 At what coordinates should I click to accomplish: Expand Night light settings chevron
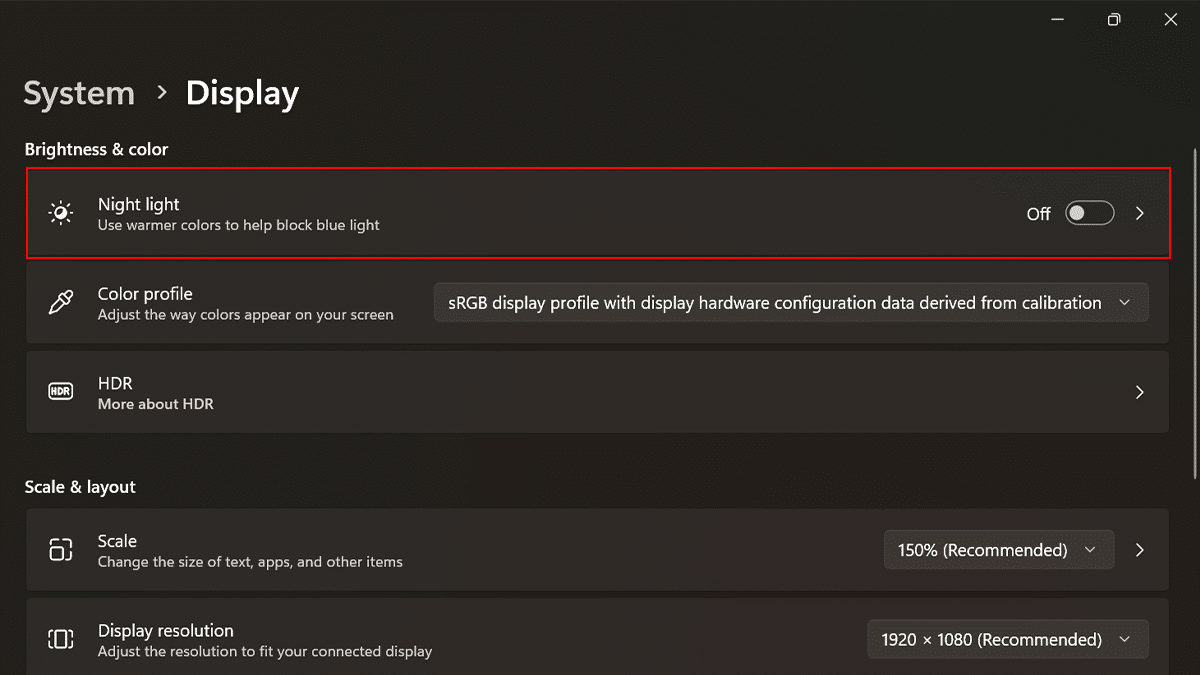[x=1140, y=213]
